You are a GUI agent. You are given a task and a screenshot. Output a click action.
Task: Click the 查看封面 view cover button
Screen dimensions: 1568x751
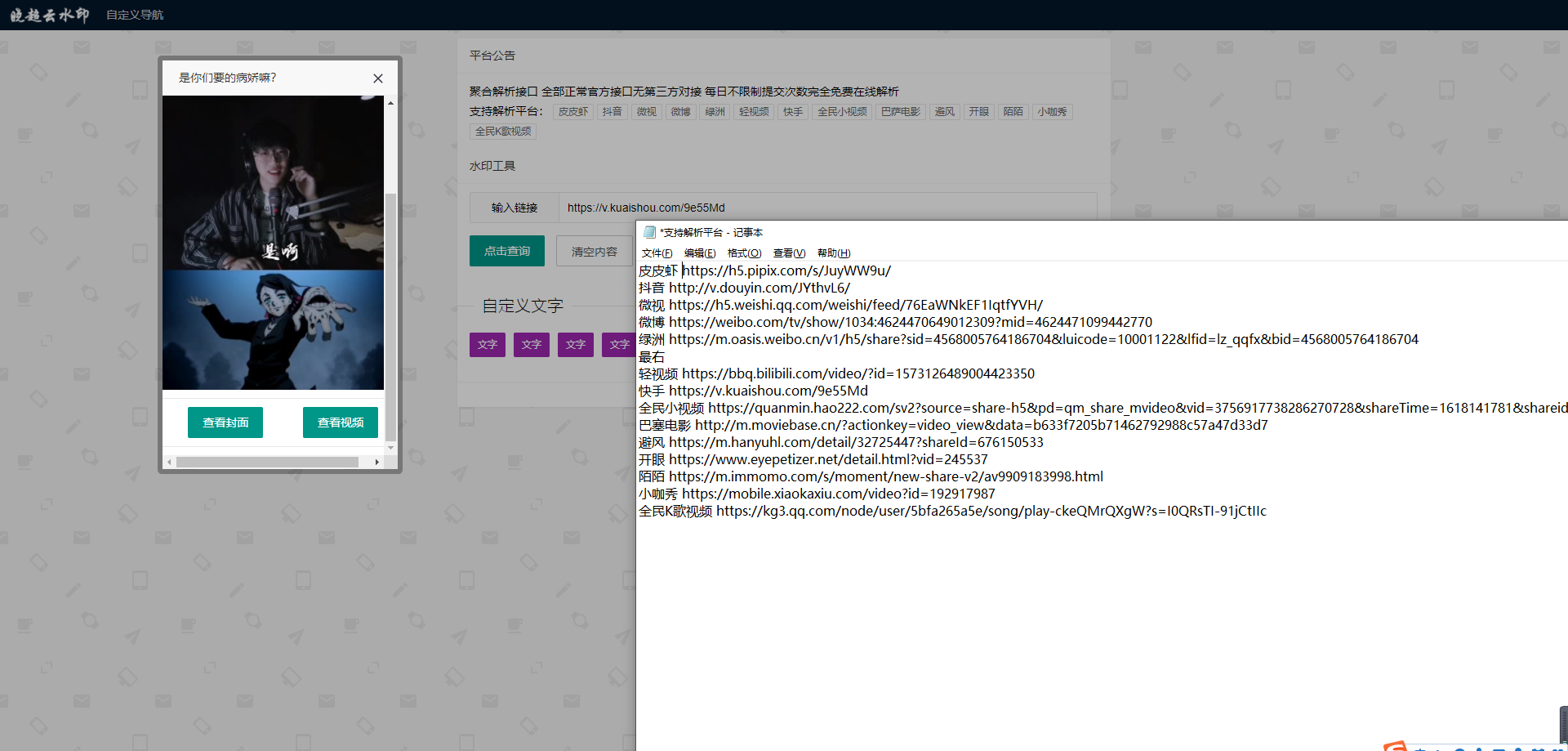click(225, 422)
